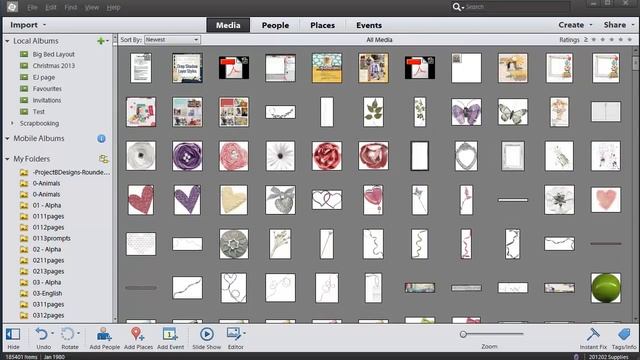Click the Mobile Albums info icon
The height and width of the screenshot is (360, 640).
[101, 139]
